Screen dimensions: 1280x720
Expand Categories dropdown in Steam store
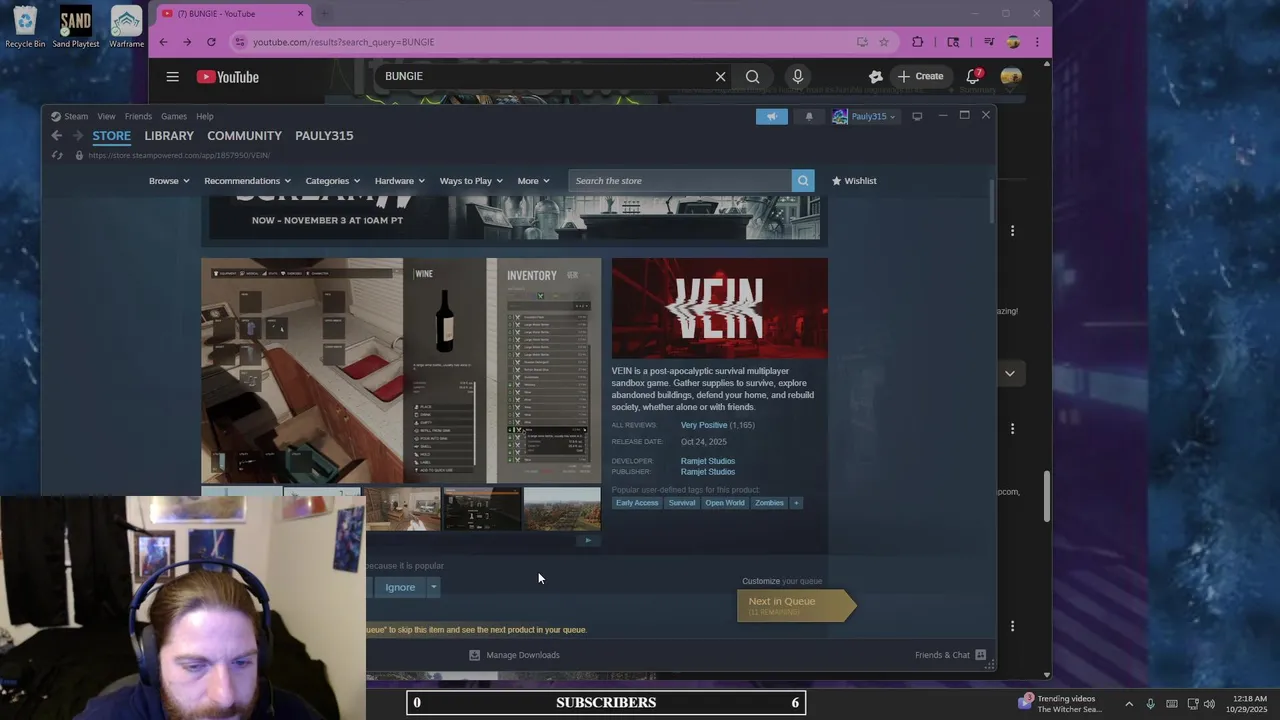coord(333,181)
